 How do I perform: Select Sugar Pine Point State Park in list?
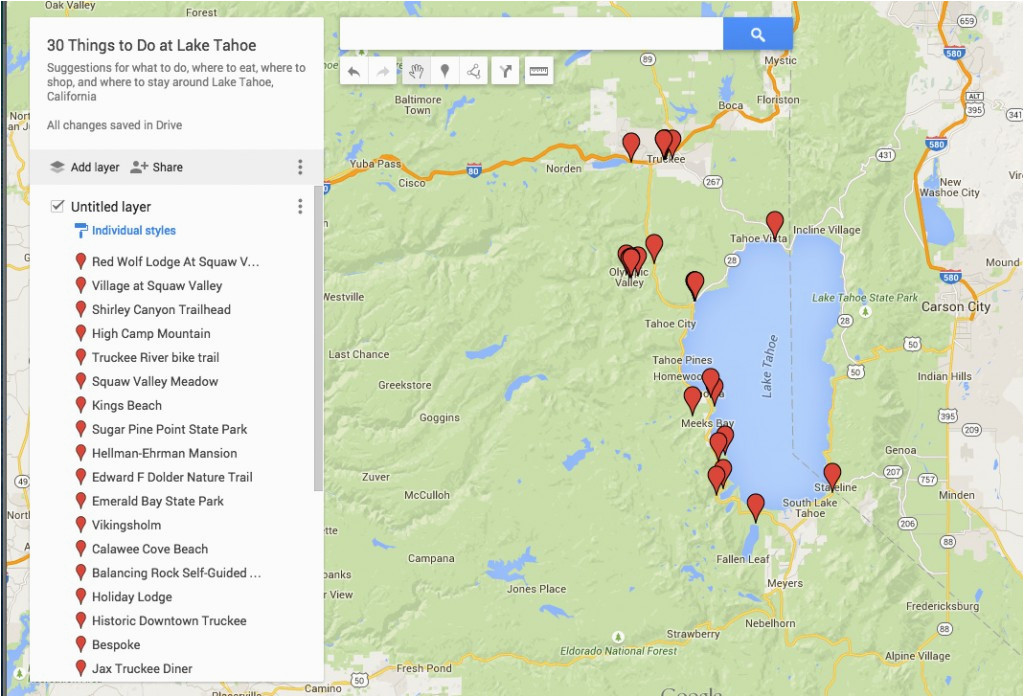point(169,429)
